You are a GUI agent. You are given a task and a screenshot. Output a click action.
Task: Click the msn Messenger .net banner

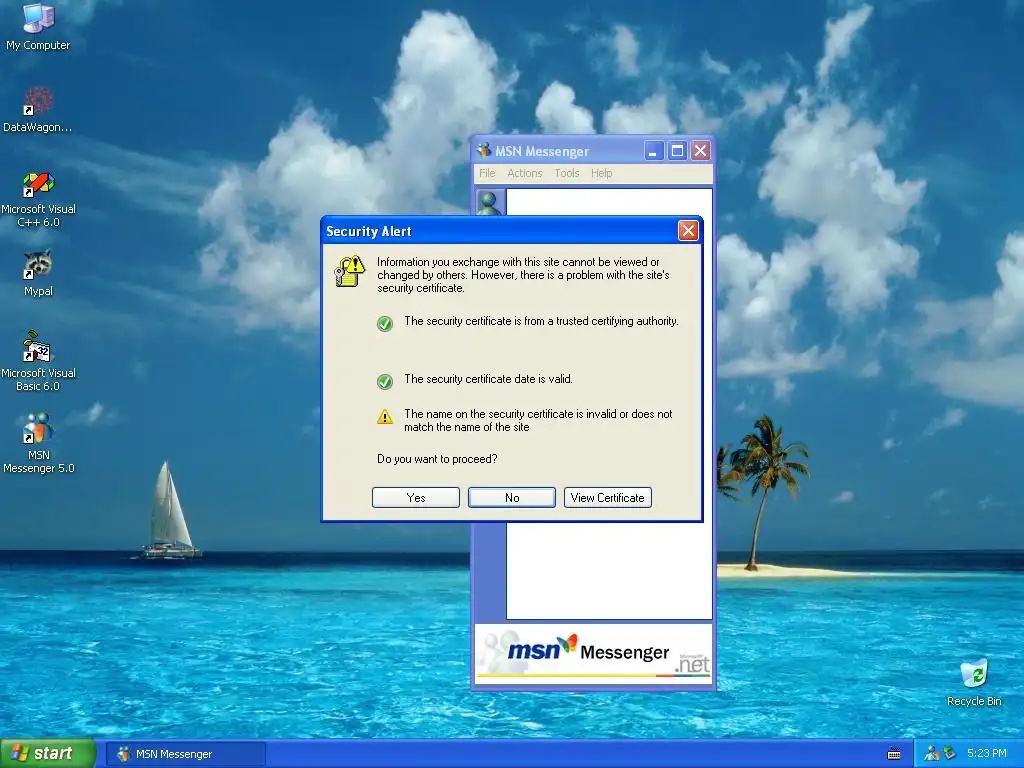[593, 654]
